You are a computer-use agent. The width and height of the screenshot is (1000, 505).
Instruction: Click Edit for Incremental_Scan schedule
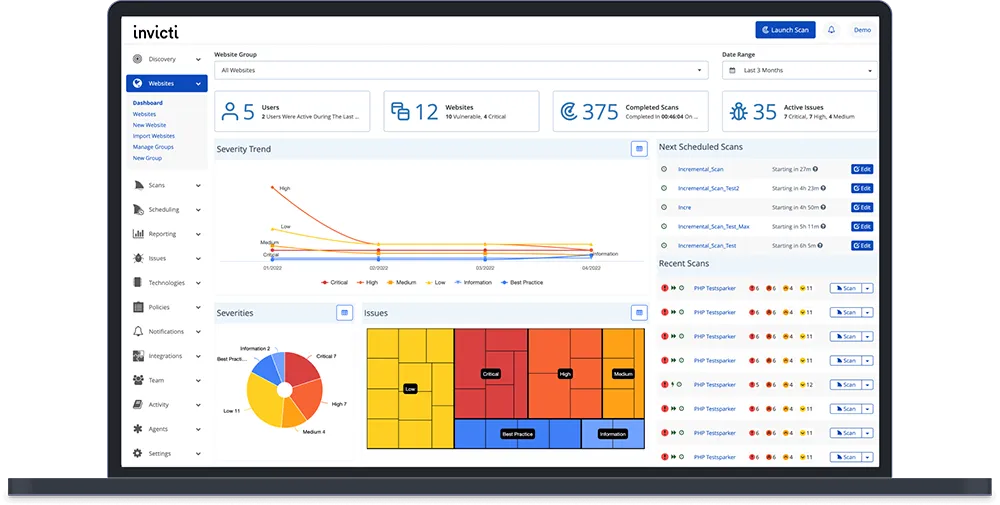(x=862, y=169)
